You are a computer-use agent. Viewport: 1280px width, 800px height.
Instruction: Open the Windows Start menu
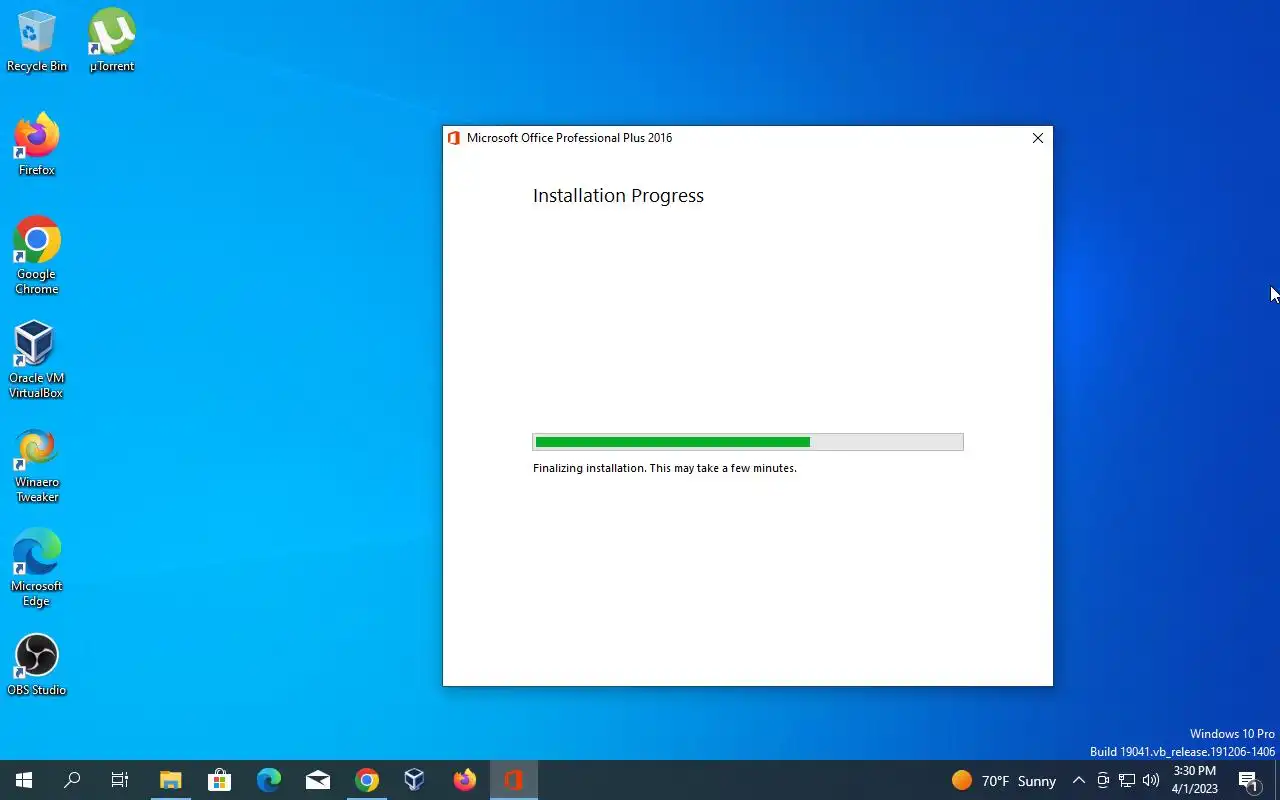(x=24, y=780)
